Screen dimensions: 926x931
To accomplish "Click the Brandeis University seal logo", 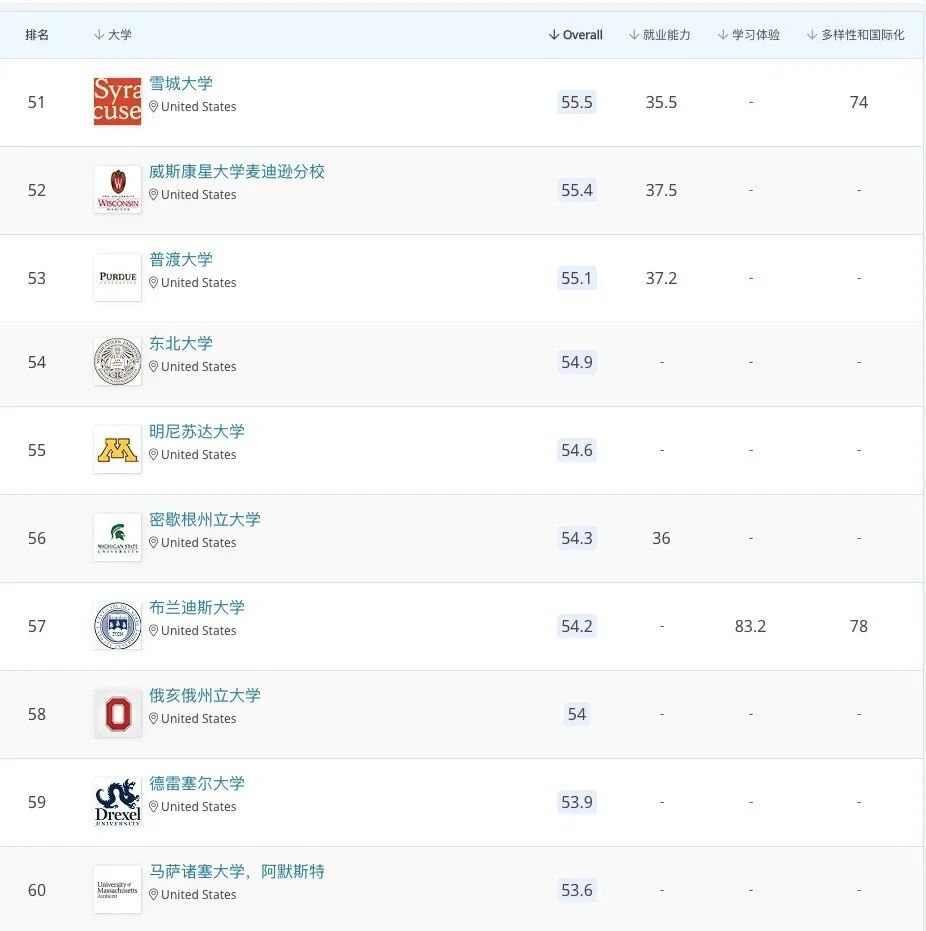I will [x=118, y=625].
